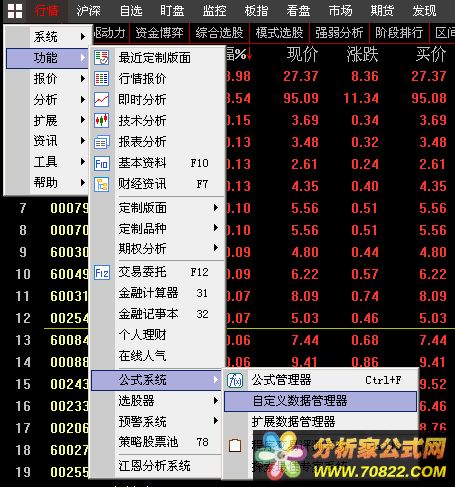The height and width of the screenshot is (487, 455).
Task: Expand the 系统 submenu arrow
Action: [83, 36]
